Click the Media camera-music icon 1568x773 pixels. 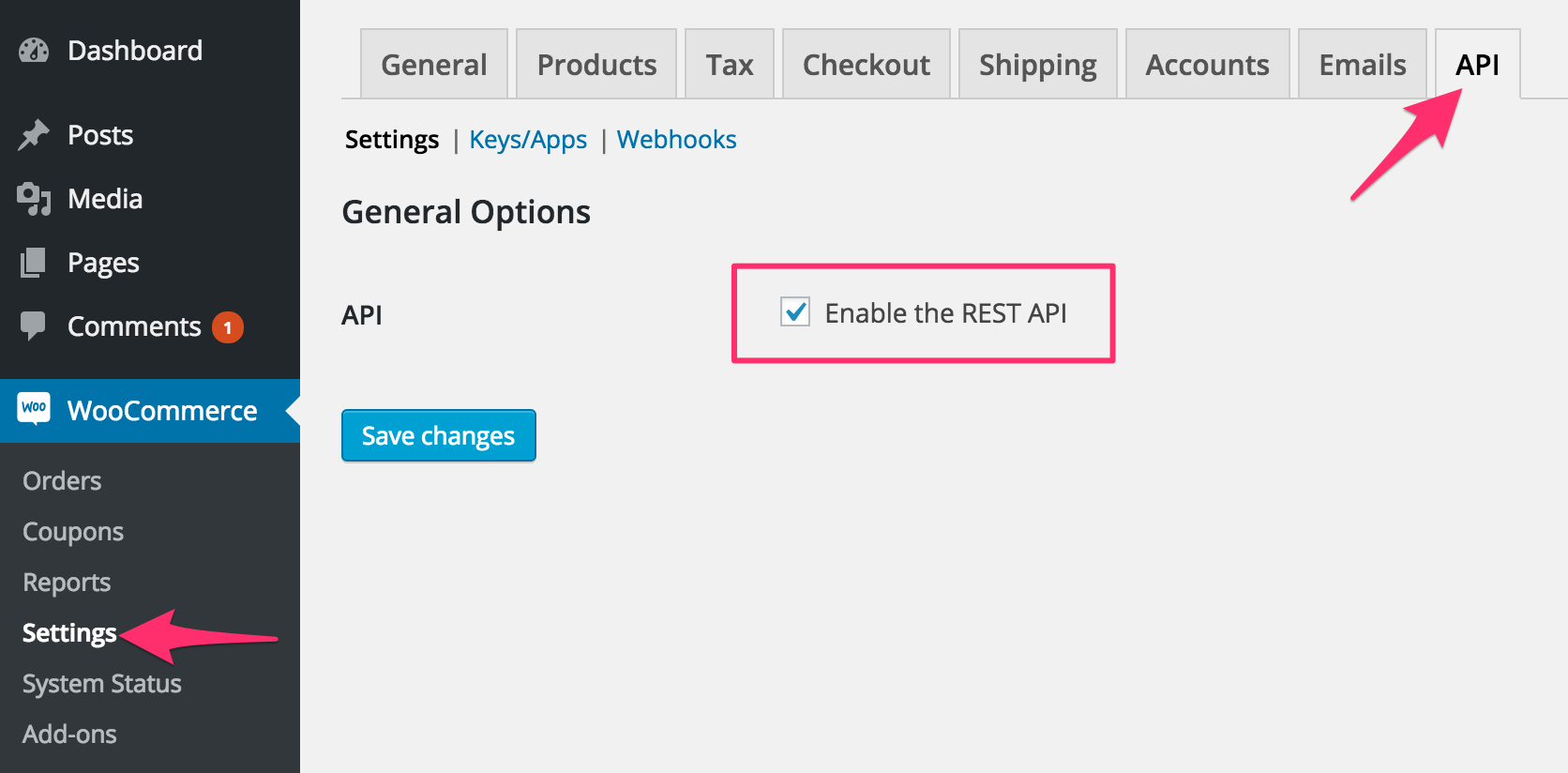[34, 199]
